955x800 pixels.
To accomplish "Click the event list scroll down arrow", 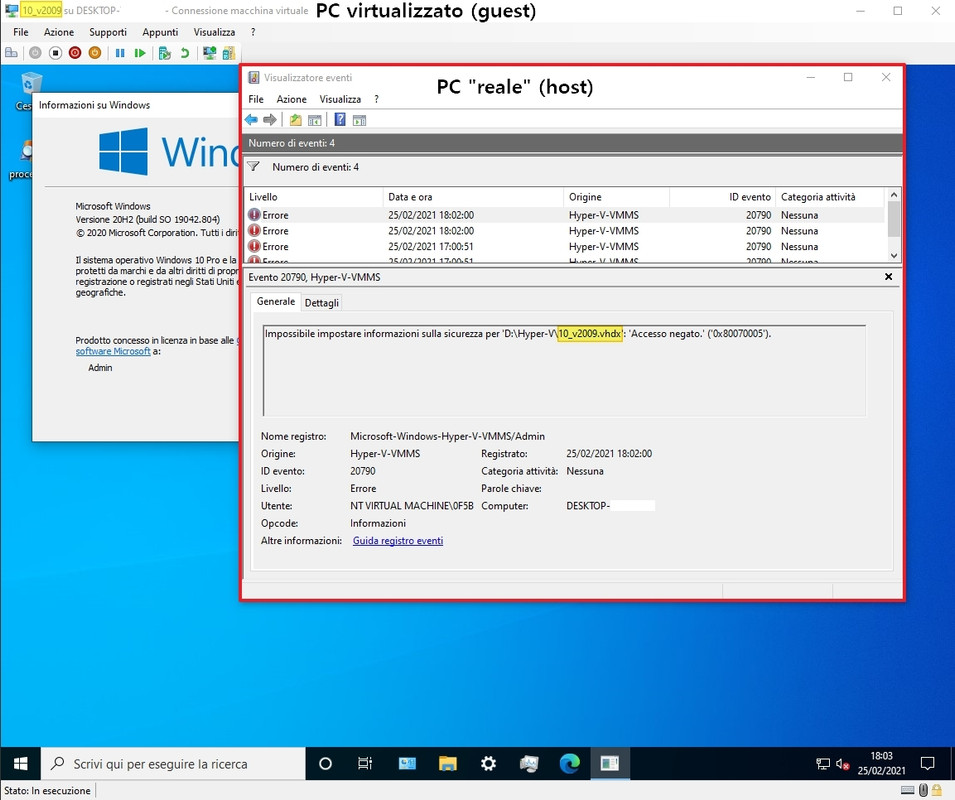I will (x=893, y=256).
